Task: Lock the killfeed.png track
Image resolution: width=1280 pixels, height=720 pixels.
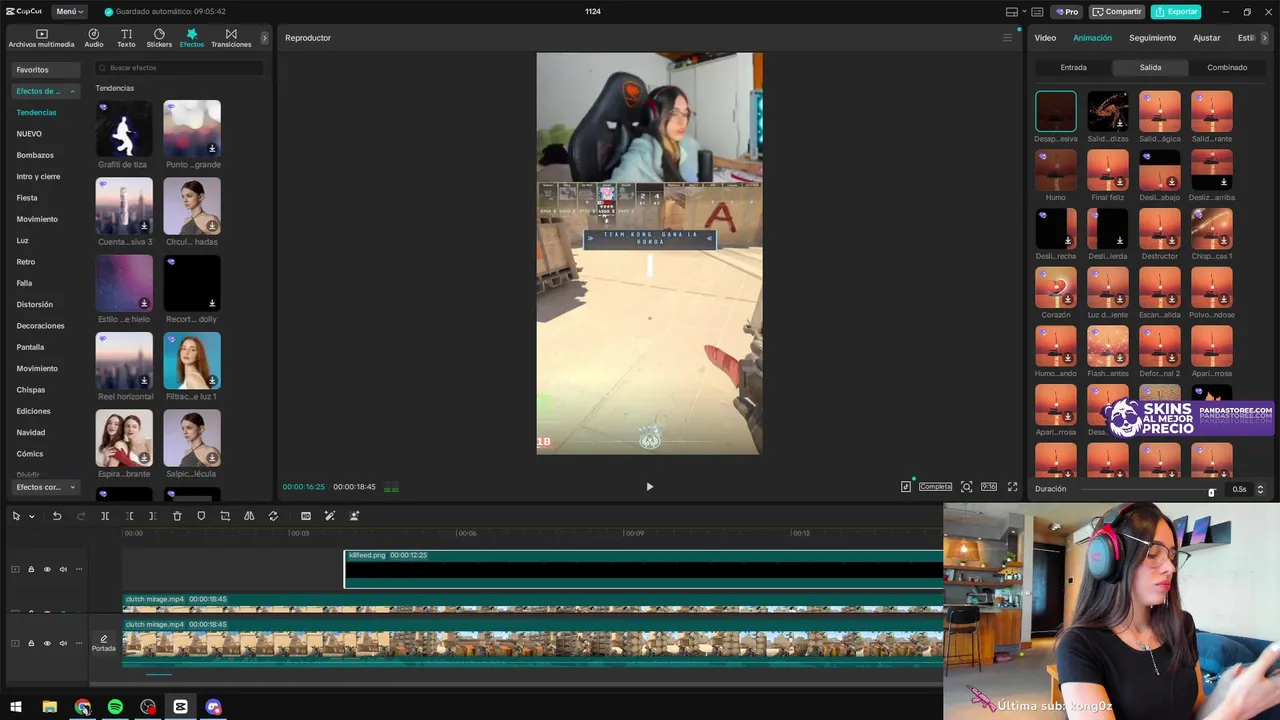Action: point(31,569)
